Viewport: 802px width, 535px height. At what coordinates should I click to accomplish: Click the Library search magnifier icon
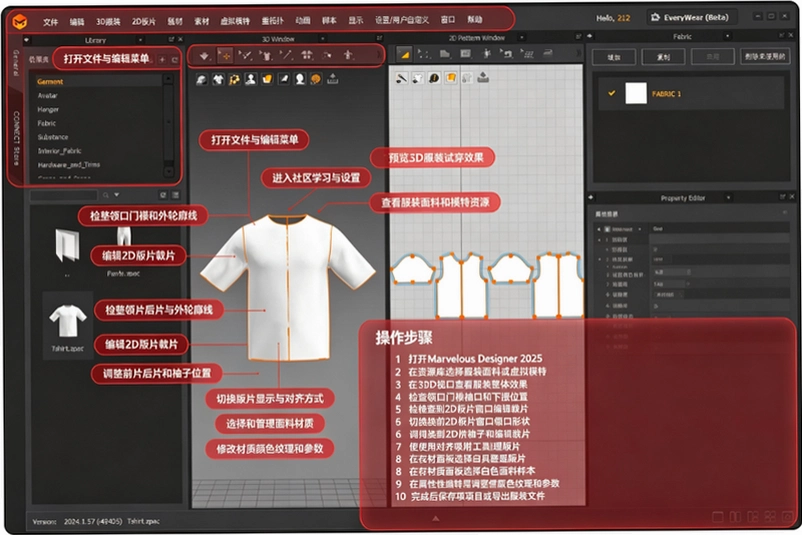pos(105,195)
